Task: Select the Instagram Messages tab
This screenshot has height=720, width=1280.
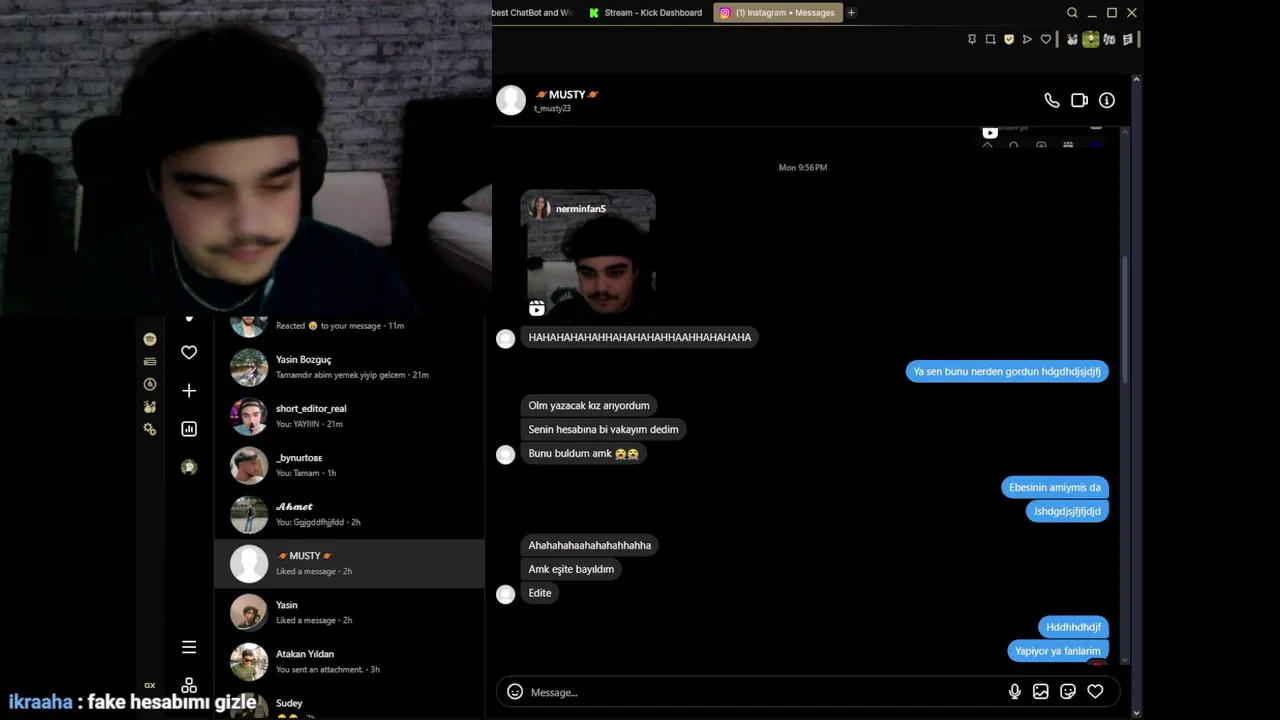Action: pyautogui.click(x=777, y=13)
